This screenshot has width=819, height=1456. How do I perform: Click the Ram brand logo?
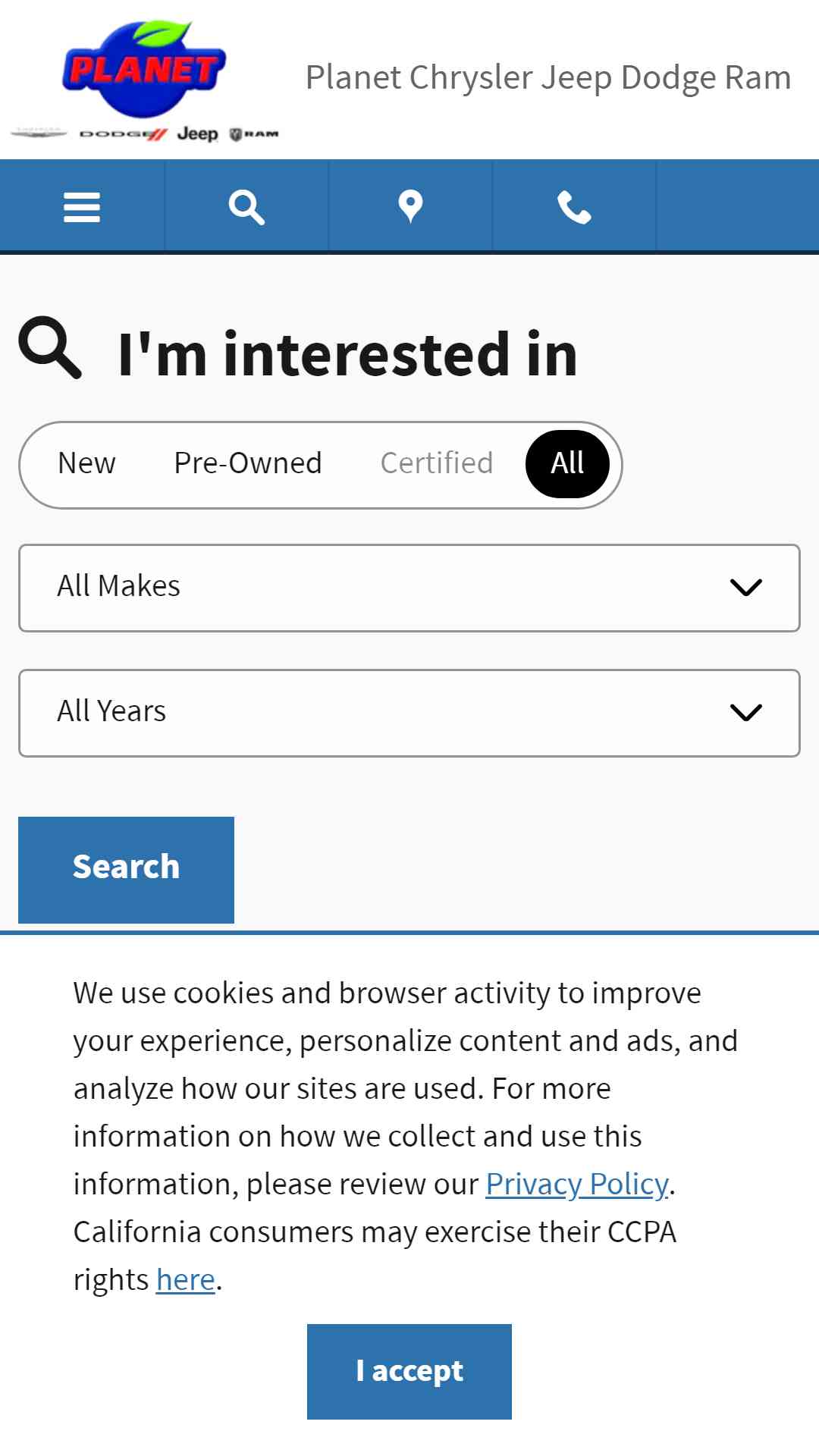coord(254,134)
